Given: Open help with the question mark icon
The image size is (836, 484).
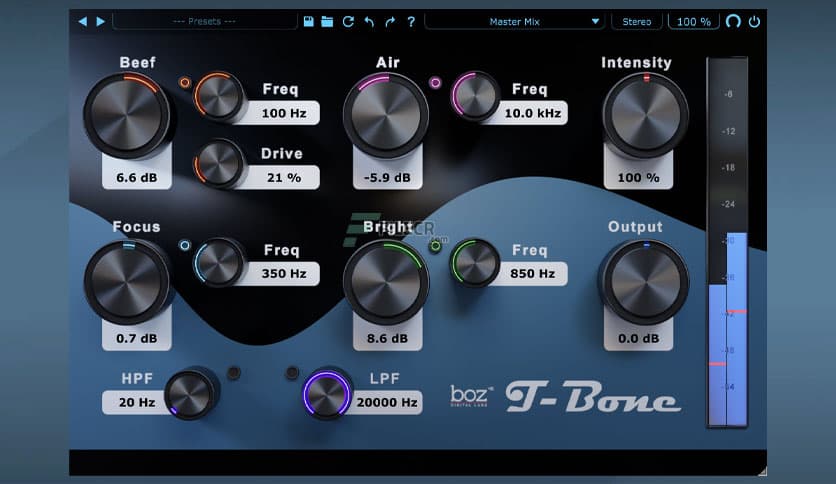Looking at the screenshot, I should [411, 21].
